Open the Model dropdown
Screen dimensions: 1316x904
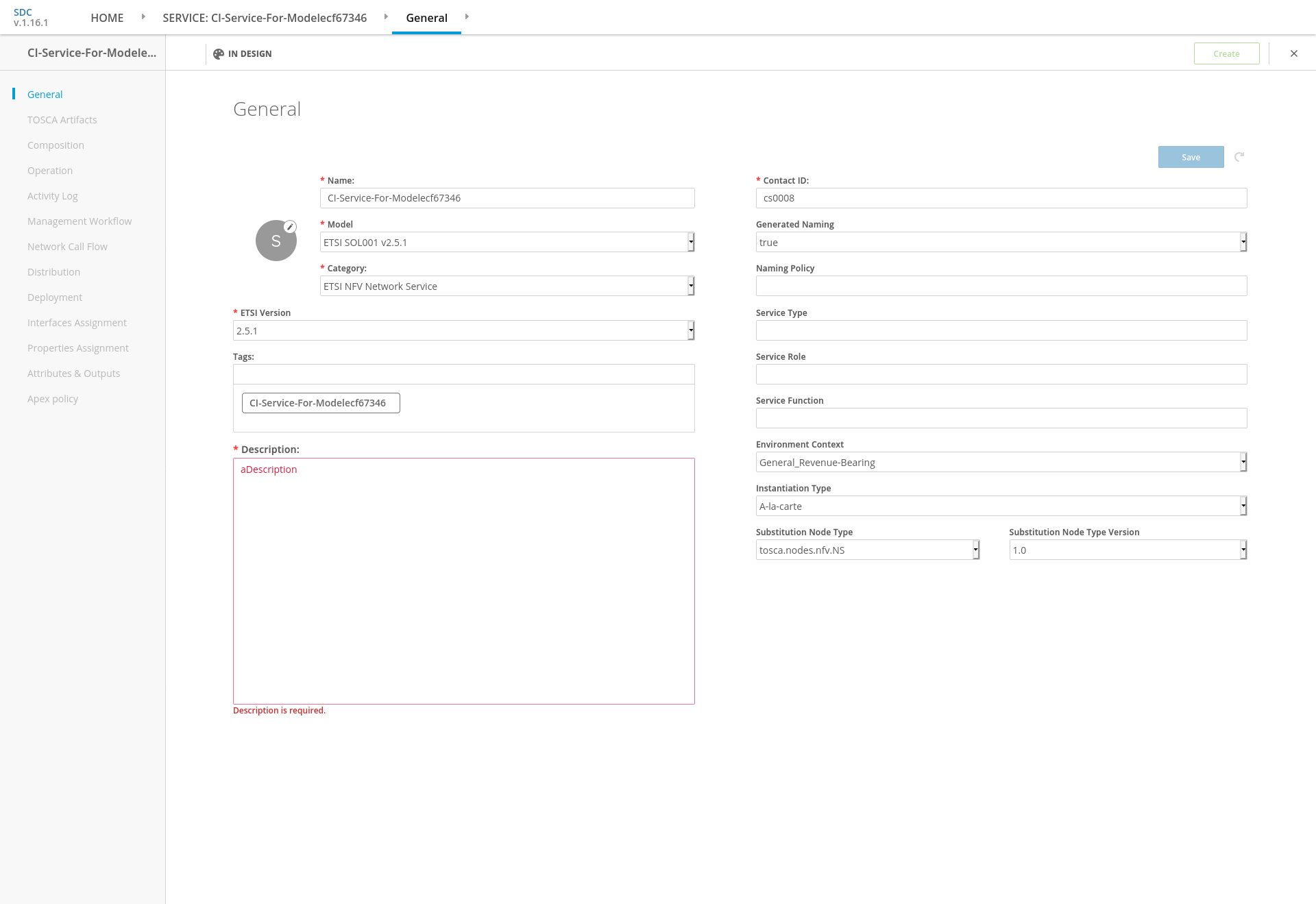(507, 242)
